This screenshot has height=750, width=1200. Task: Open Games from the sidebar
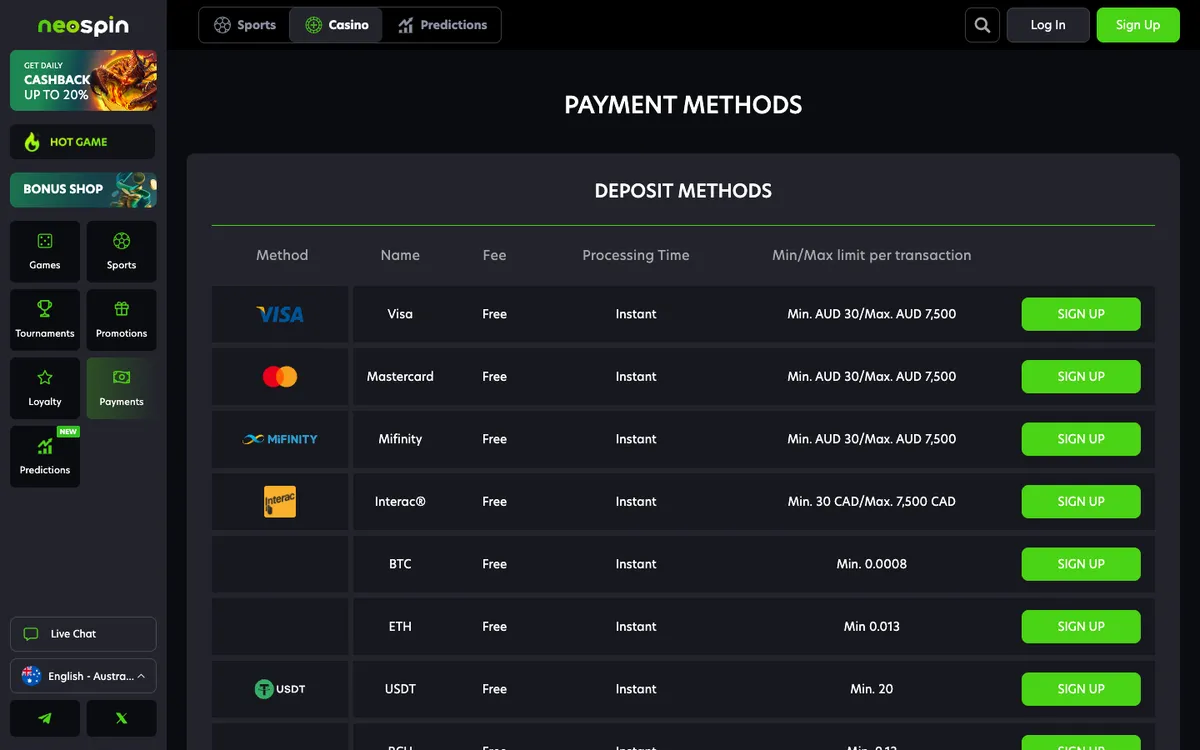[45, 251]
